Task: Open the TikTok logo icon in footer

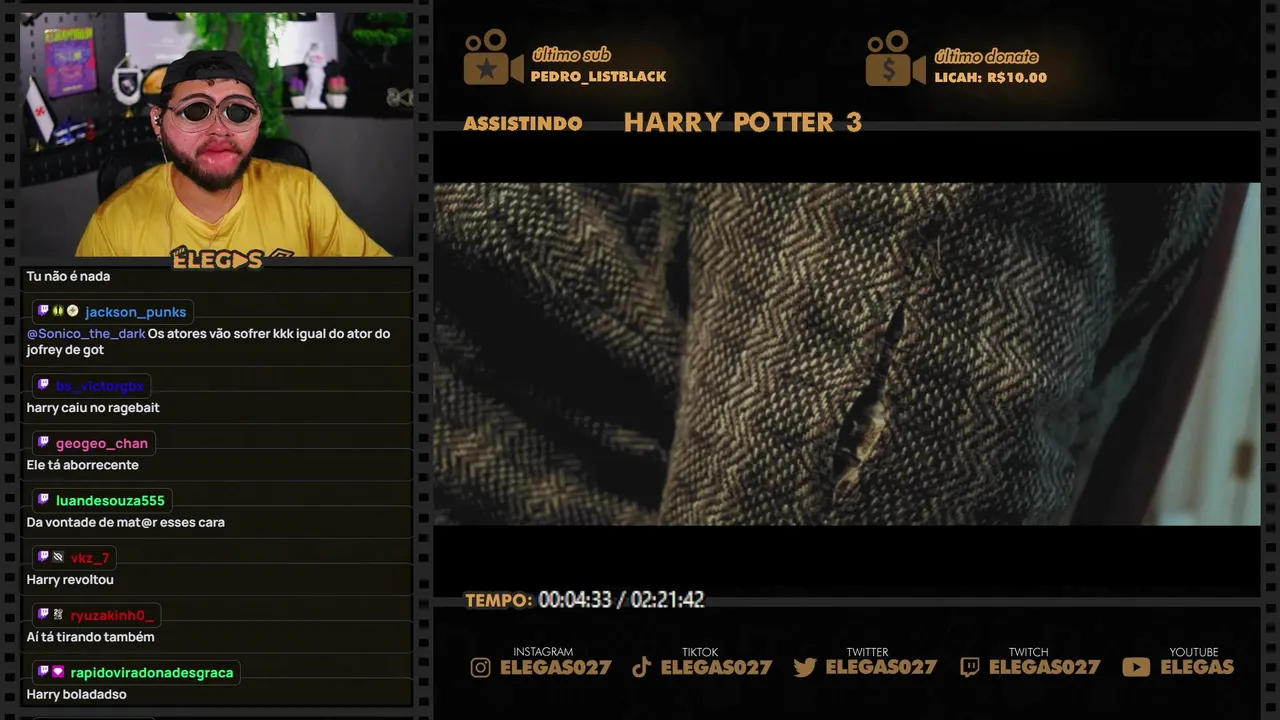Action: click(642, 667)
